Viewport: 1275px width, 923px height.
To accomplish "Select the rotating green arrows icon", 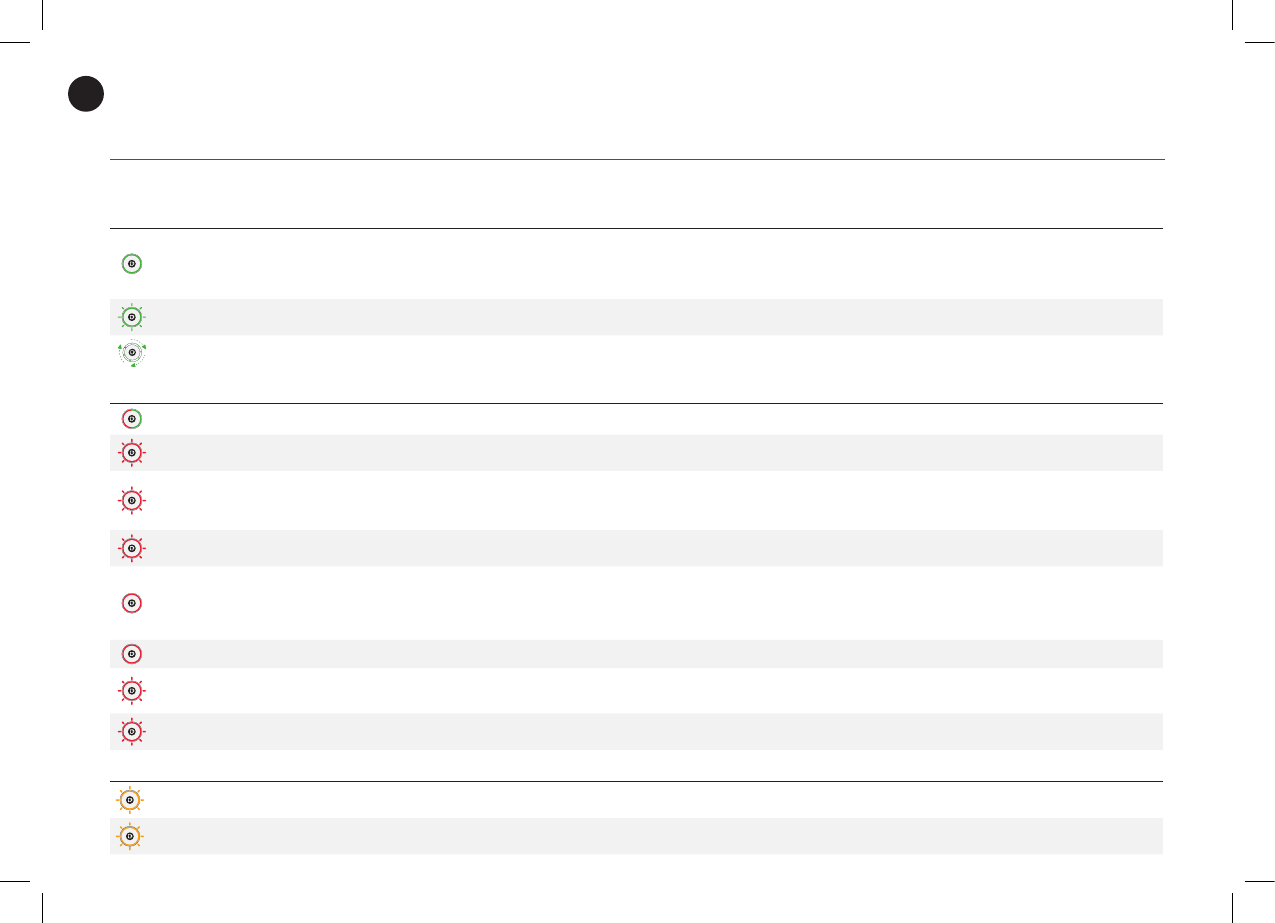I will coord(131,352).
